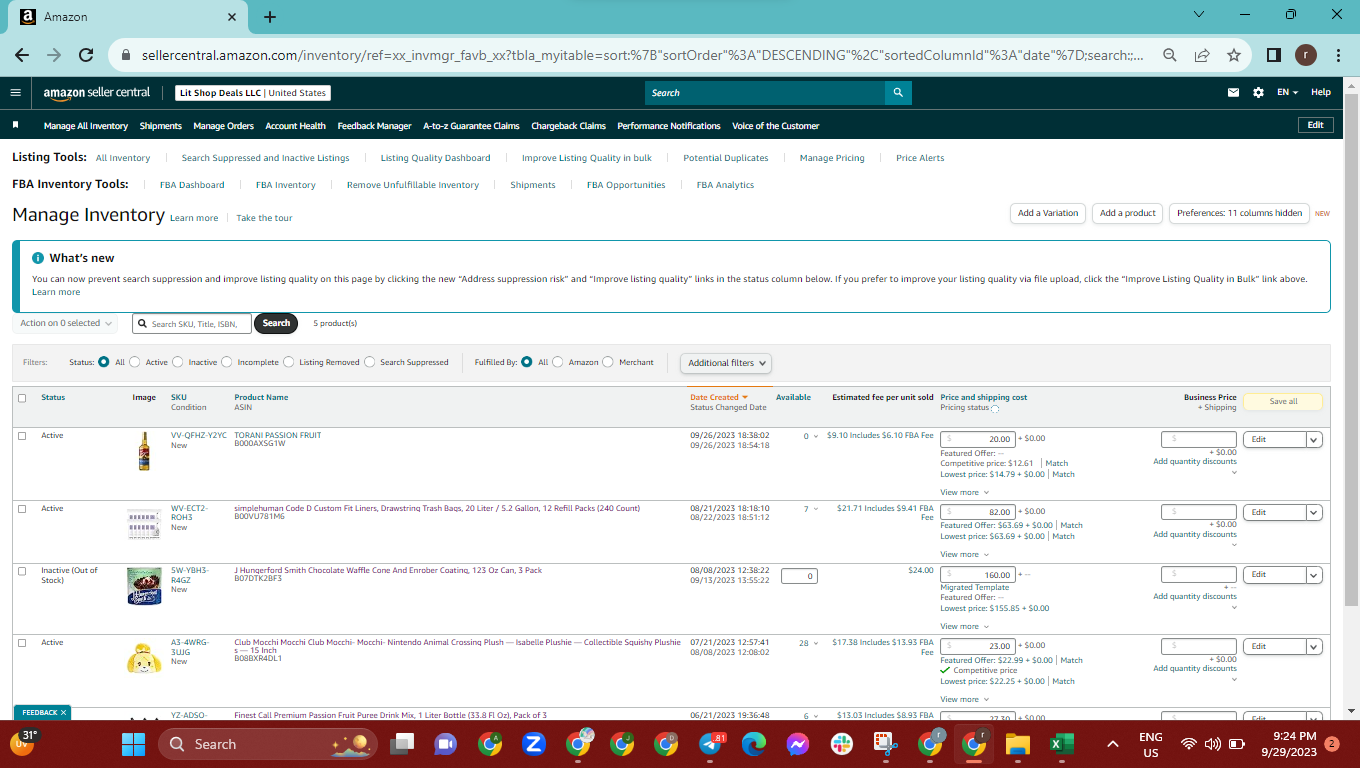Check the select-all checkbox in table header
1360x768 pixels.
tap(22, 398)
